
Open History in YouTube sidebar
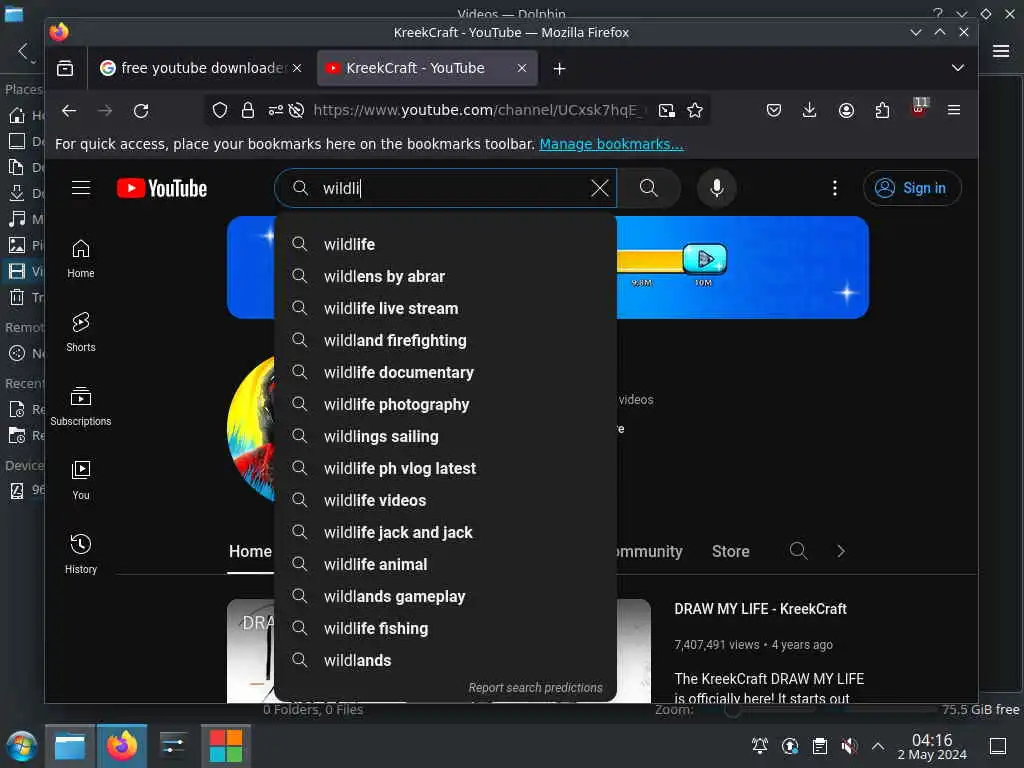(80, 554)
